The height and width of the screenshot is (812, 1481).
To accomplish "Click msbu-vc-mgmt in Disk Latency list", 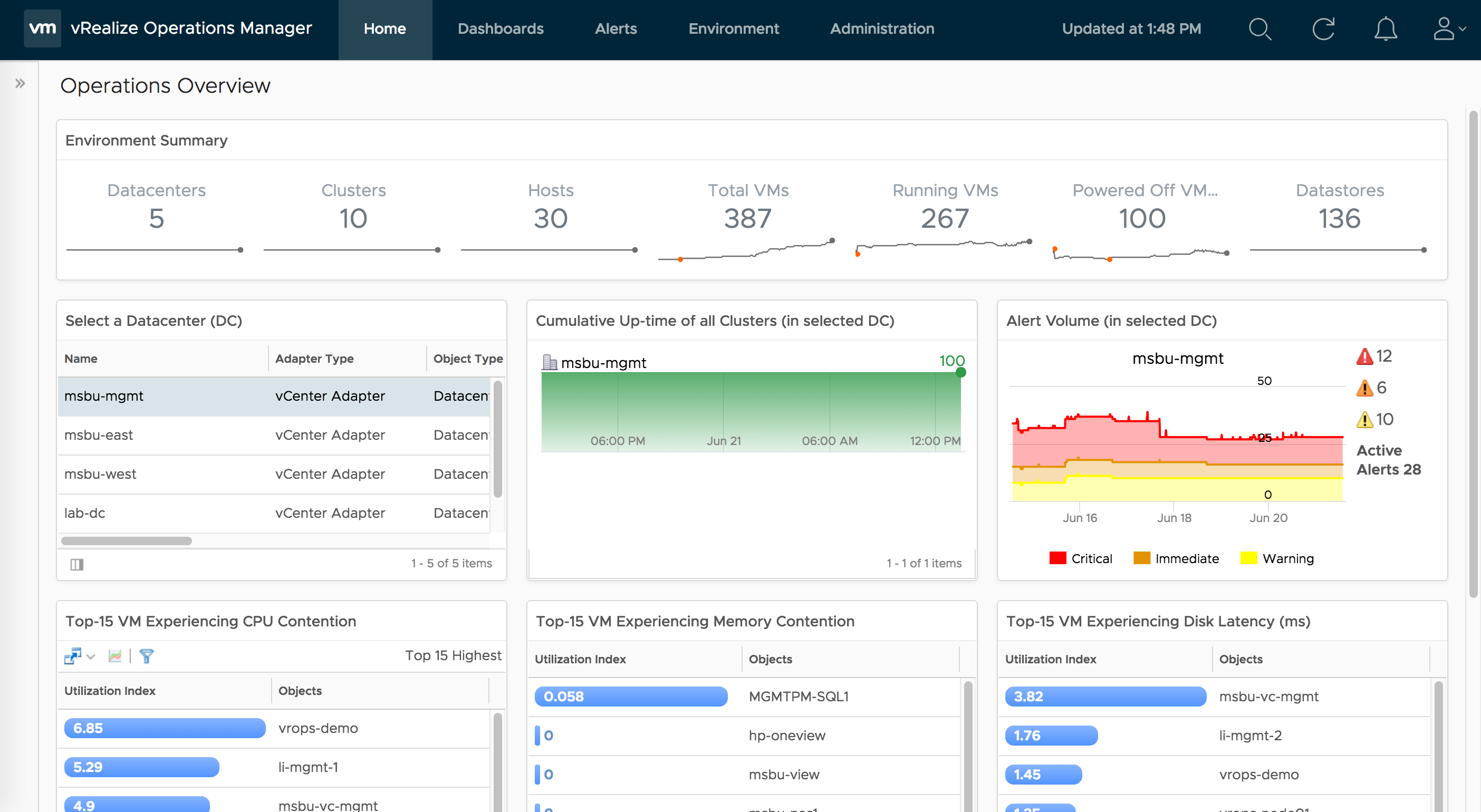I will tap(1268, 697).
